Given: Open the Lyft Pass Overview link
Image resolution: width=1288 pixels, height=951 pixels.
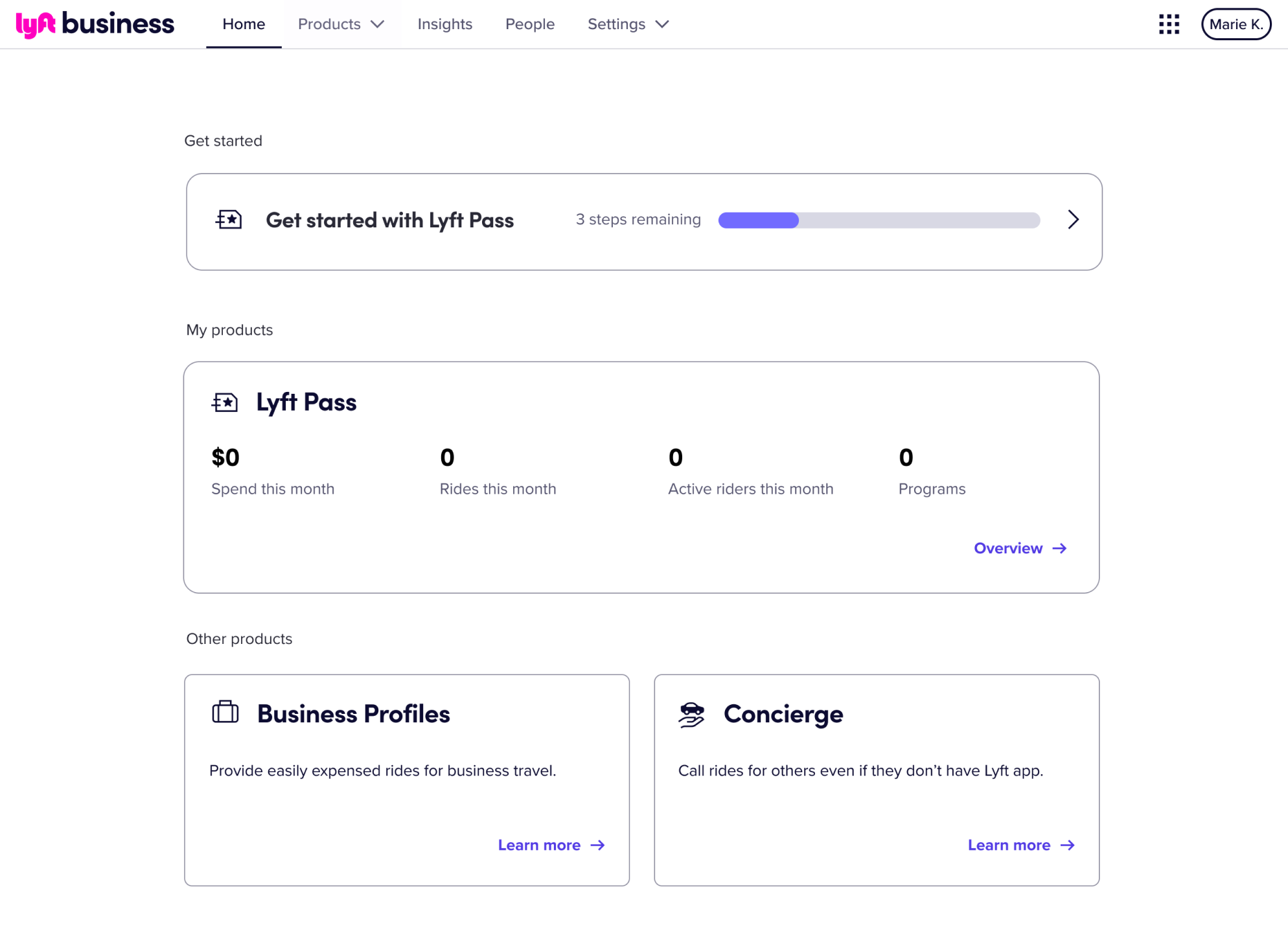Looking at the screenshot, I should (1020, 548).
